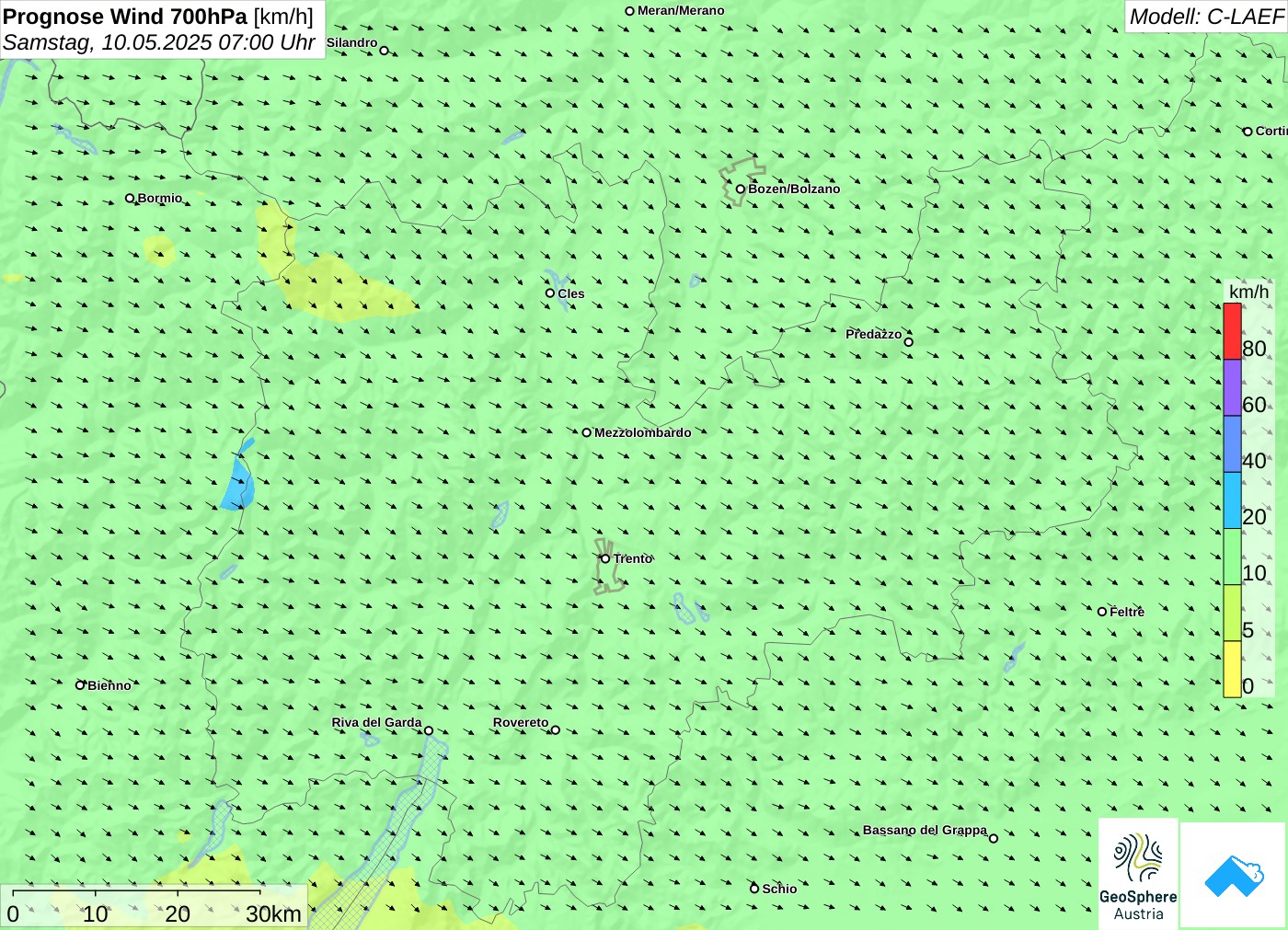
Task: Select the Mezzolombardo city marker
Action: pyautogui.click(x=587, y=432)
